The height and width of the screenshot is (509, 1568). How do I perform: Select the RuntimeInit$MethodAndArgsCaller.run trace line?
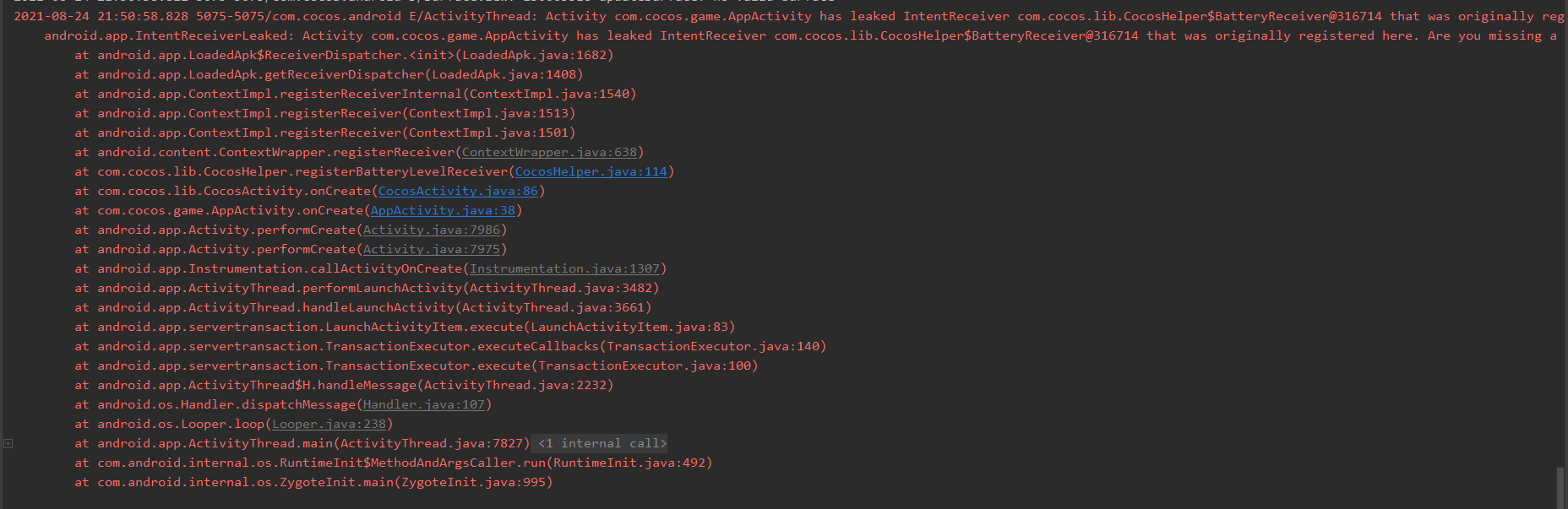pyautogui.click(x=404, y=463)
